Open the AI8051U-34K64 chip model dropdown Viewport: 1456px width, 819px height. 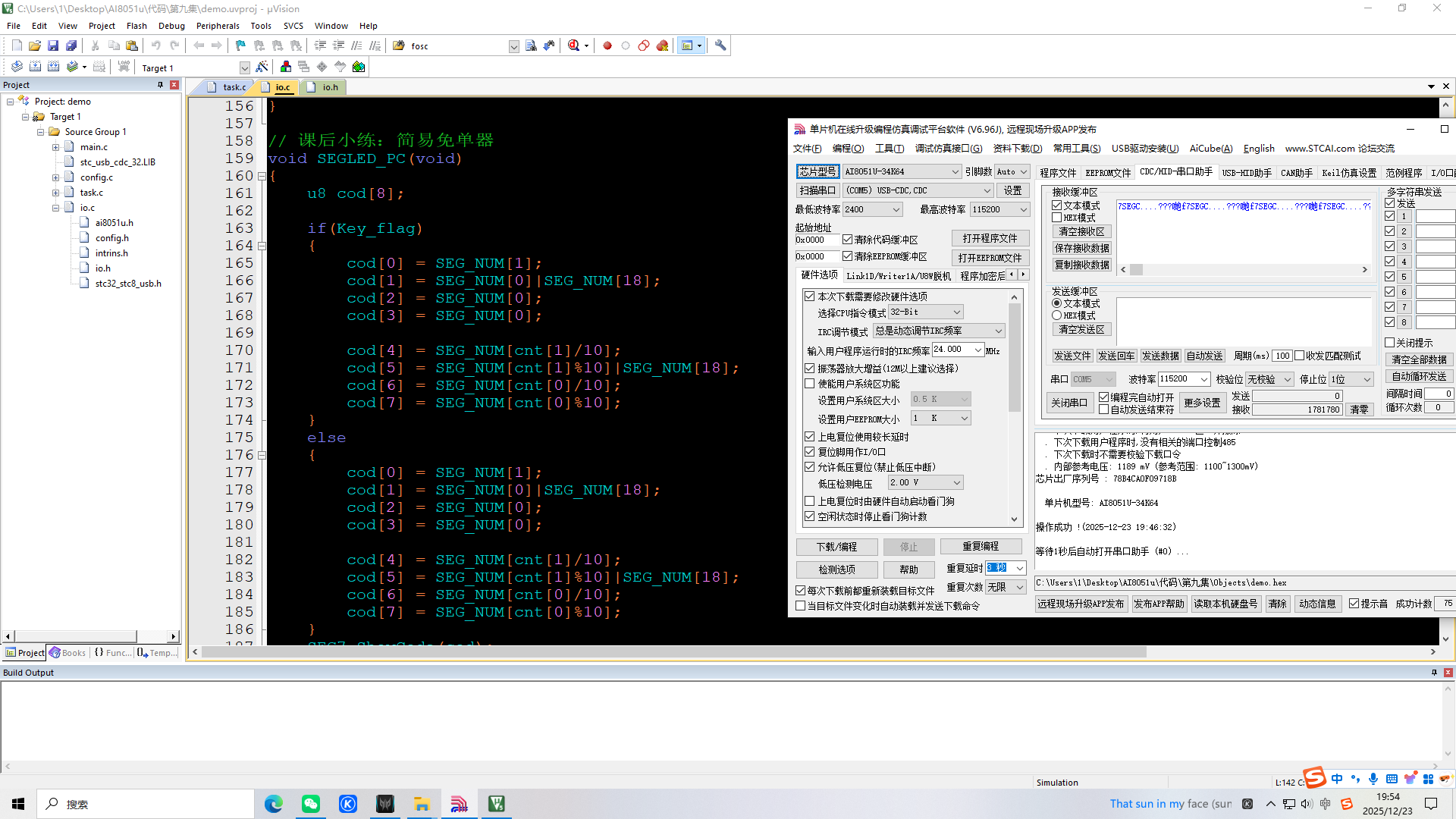[955, 172]
